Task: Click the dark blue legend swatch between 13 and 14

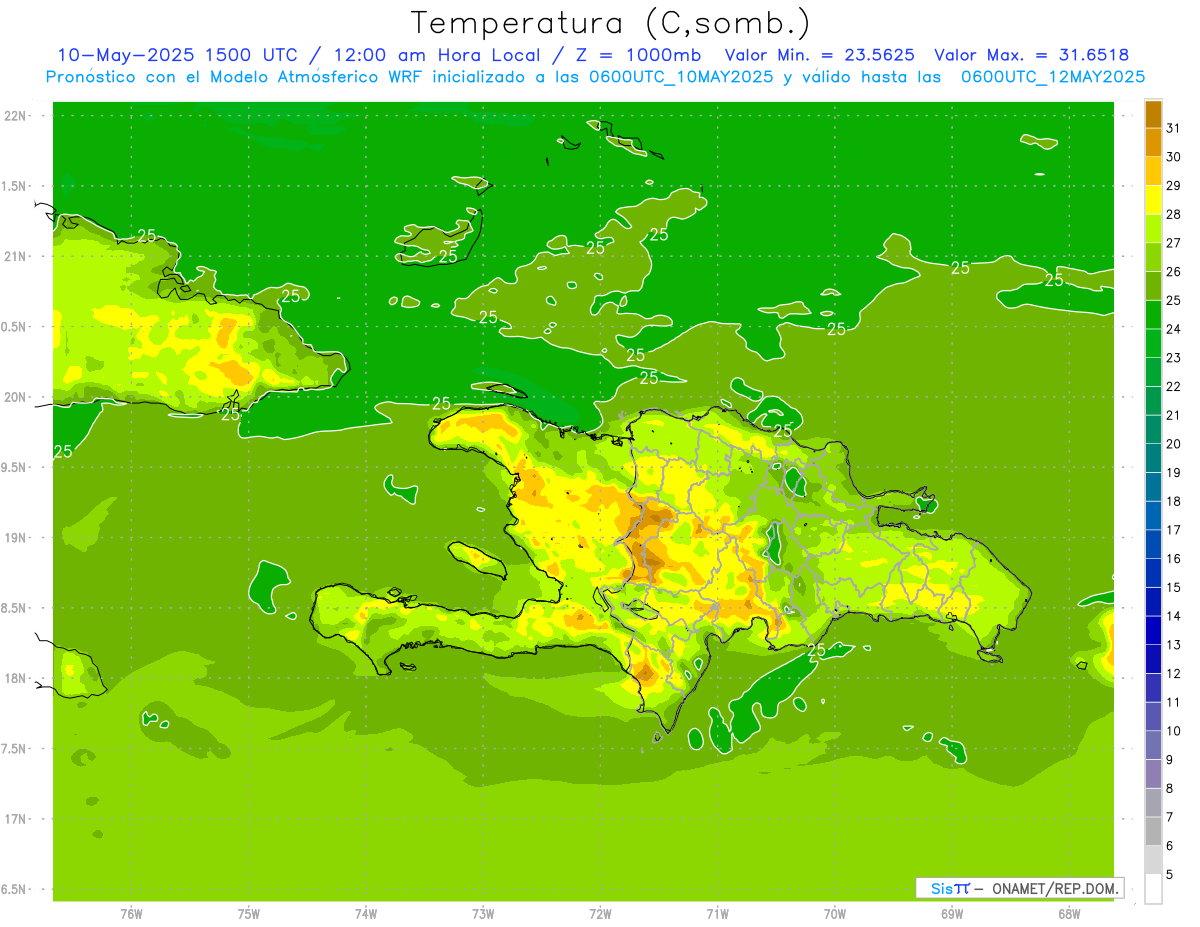Action: 1153,631
